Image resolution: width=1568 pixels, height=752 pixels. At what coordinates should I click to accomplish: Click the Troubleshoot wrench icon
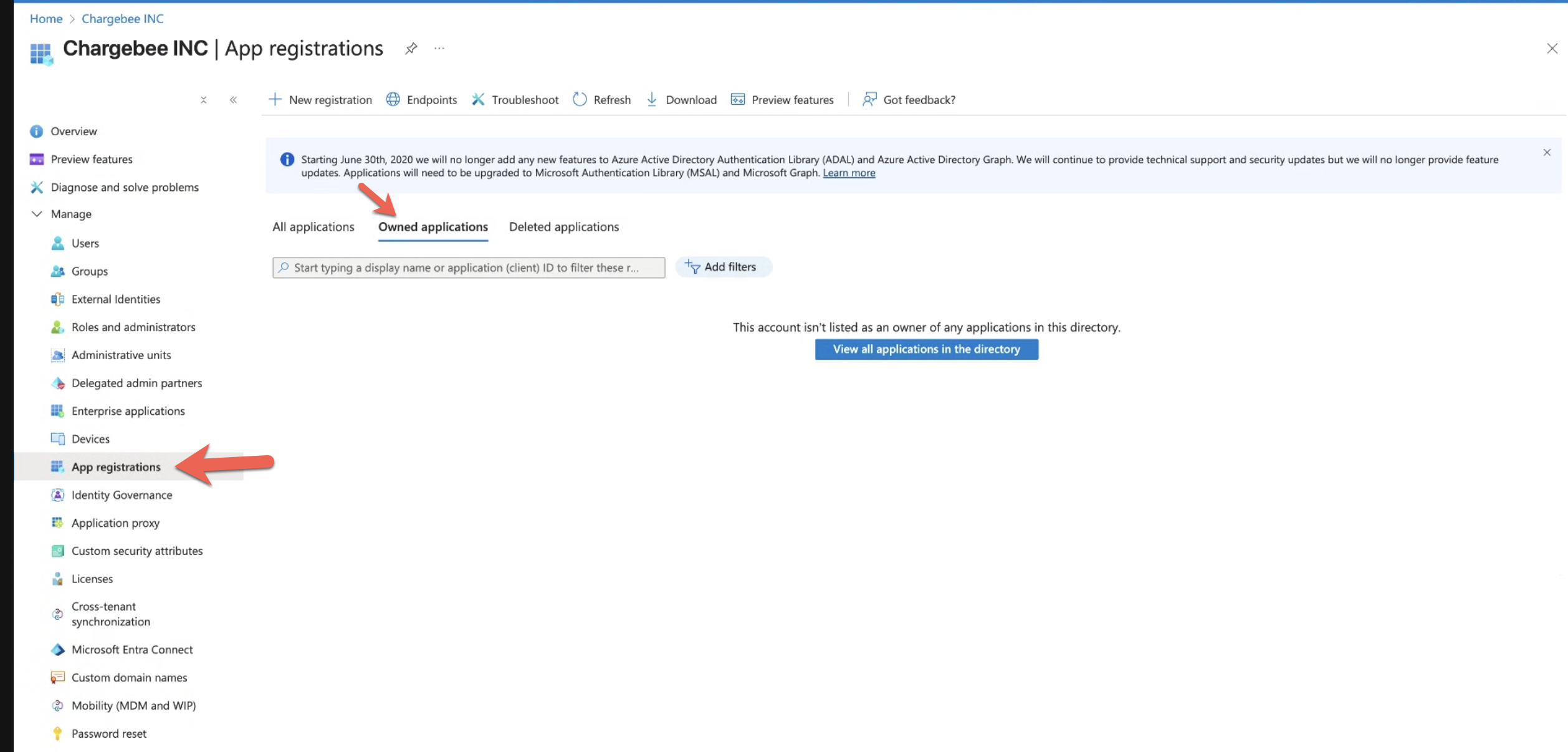click(478, 100)
